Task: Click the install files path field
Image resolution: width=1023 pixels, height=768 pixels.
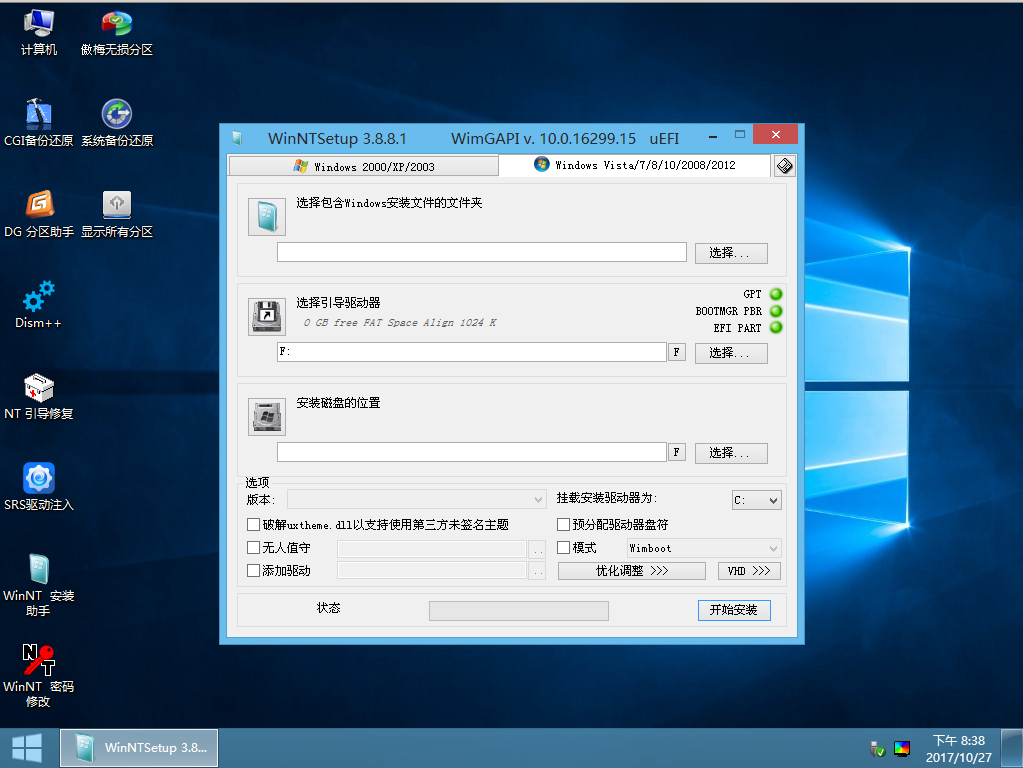Action: pos(481,252)
